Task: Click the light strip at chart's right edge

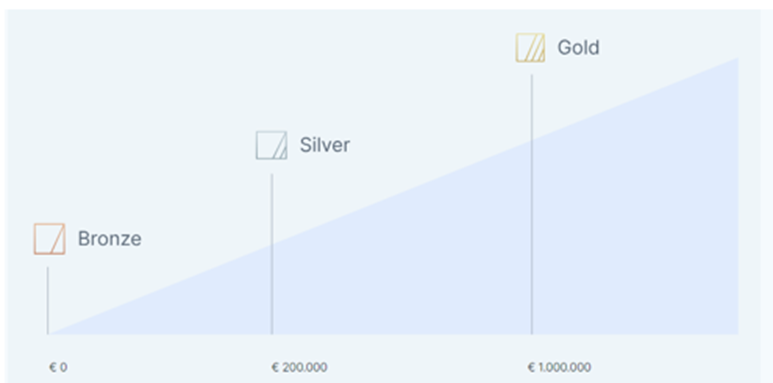Action: tap(766, 196)
